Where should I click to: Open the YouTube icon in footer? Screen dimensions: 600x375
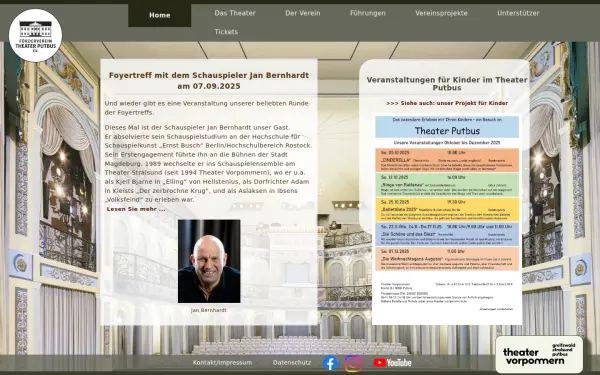coord(392,362)
